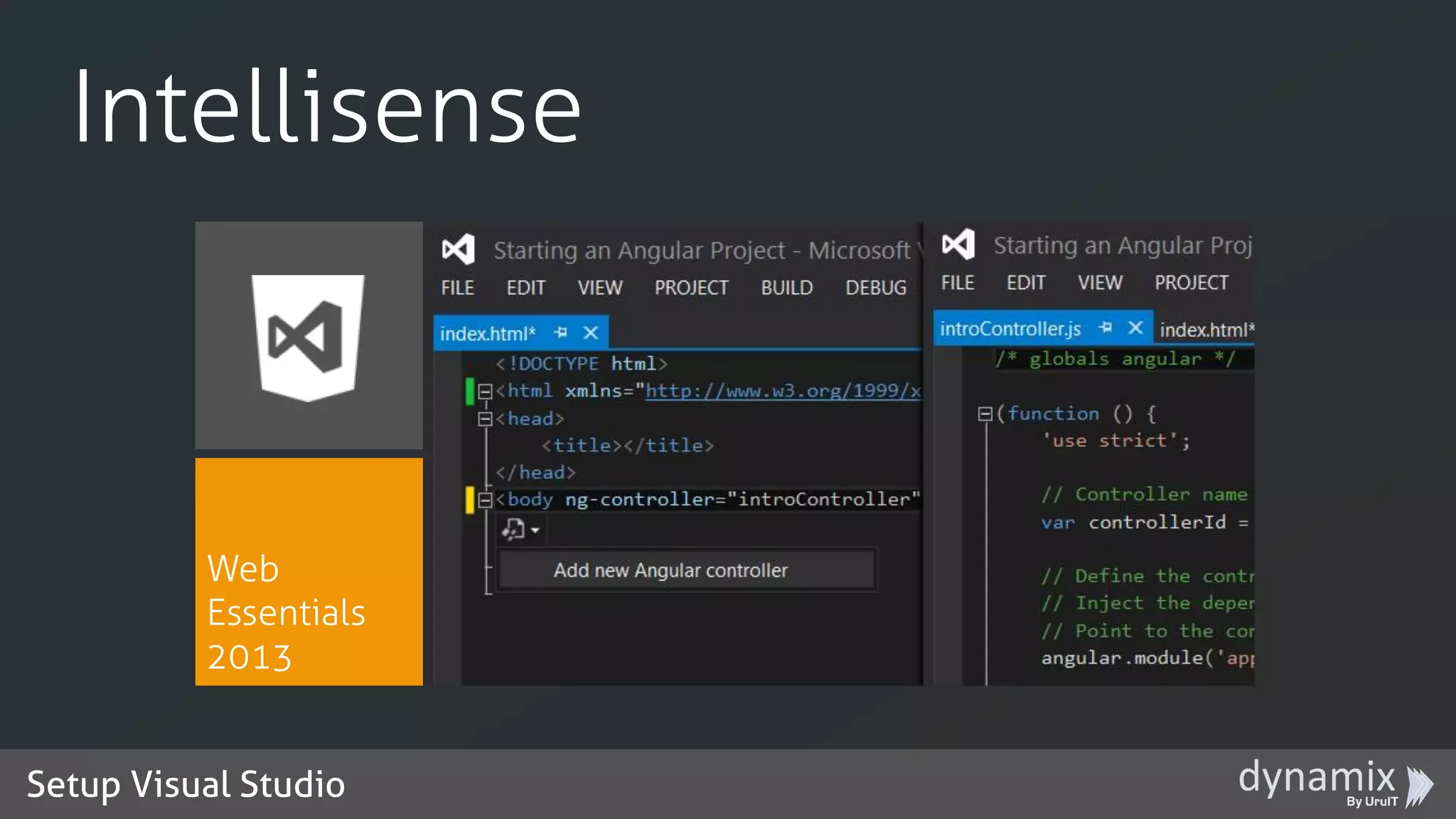
Task: Click the dynamix By UruIT logo
Action: click(1336, 783)
